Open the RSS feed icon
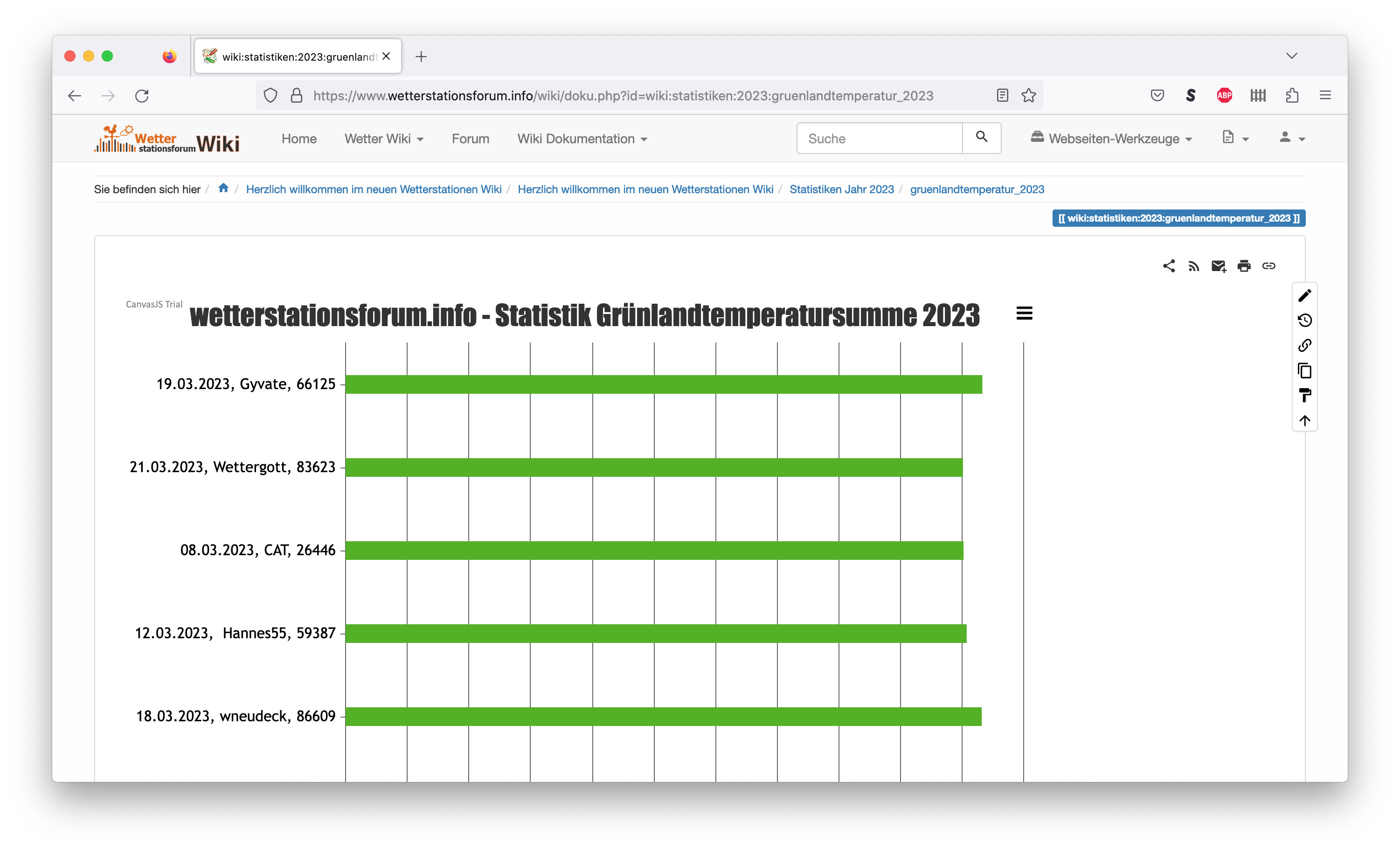1400x851 pixels. (x=1194, y=265)
